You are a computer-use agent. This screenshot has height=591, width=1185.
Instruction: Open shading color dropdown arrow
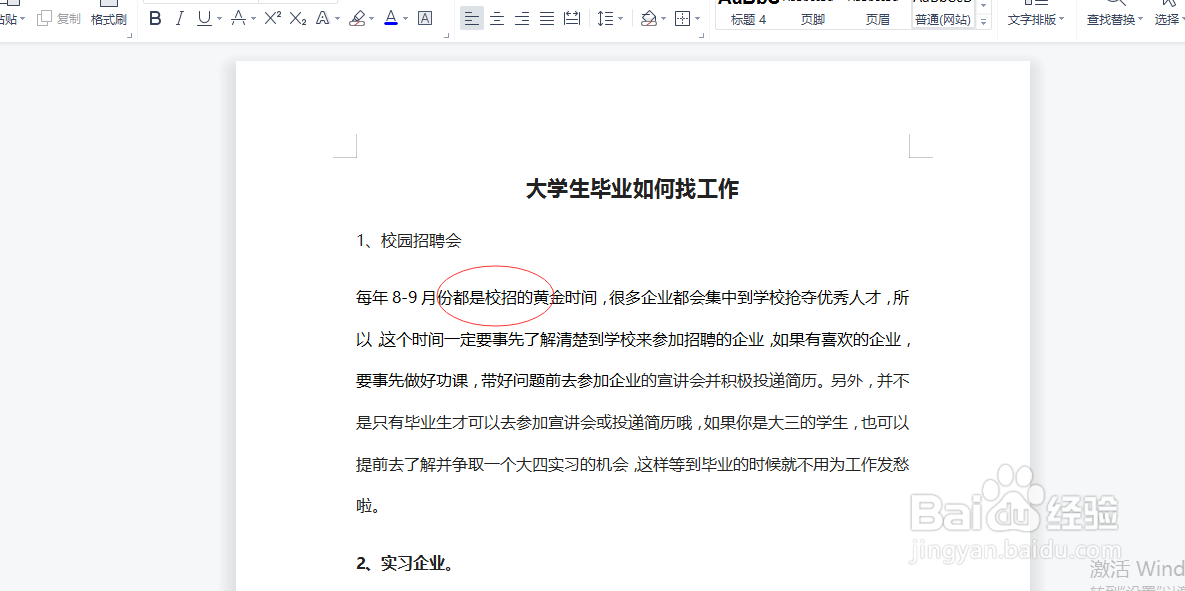point(663,19)
